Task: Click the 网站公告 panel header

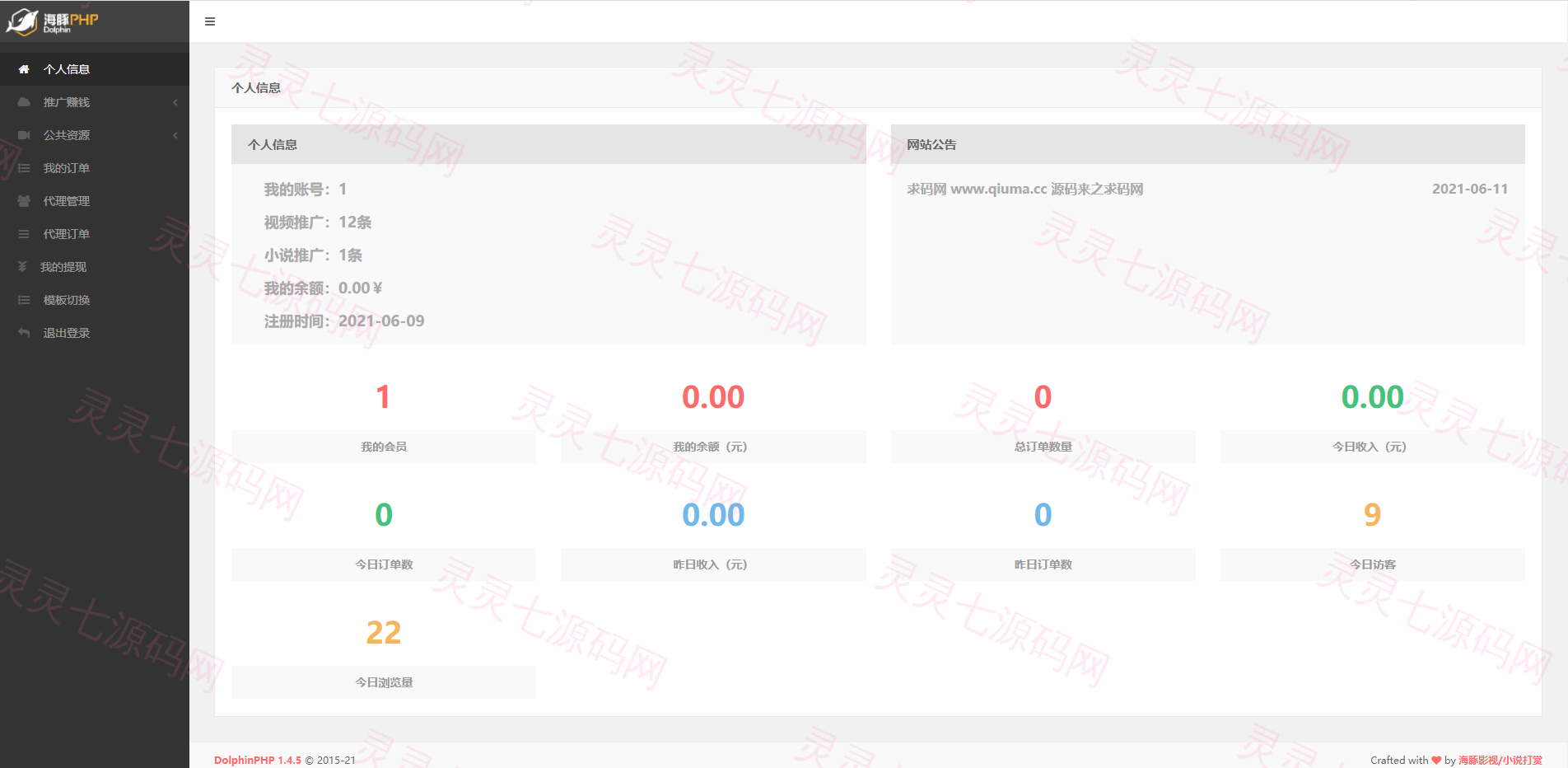Action: coord(1208,144)
